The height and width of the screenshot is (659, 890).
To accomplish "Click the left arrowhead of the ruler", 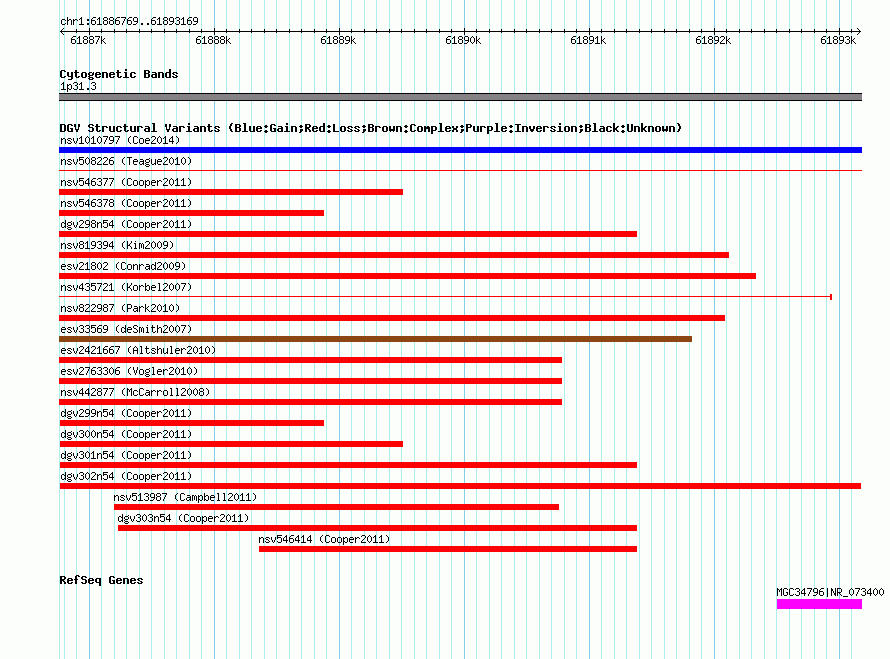I will (62, 31).
